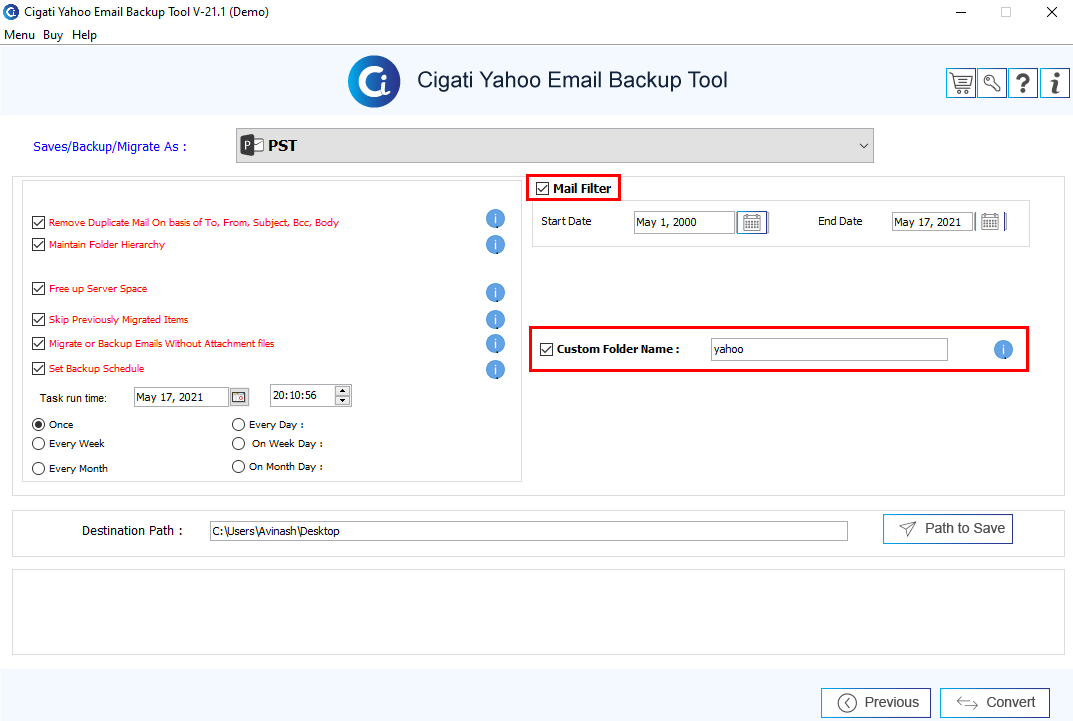Show info for Migrate Without Attachment files
This screenshot has height=721, width=1073.
coord(495,343)
